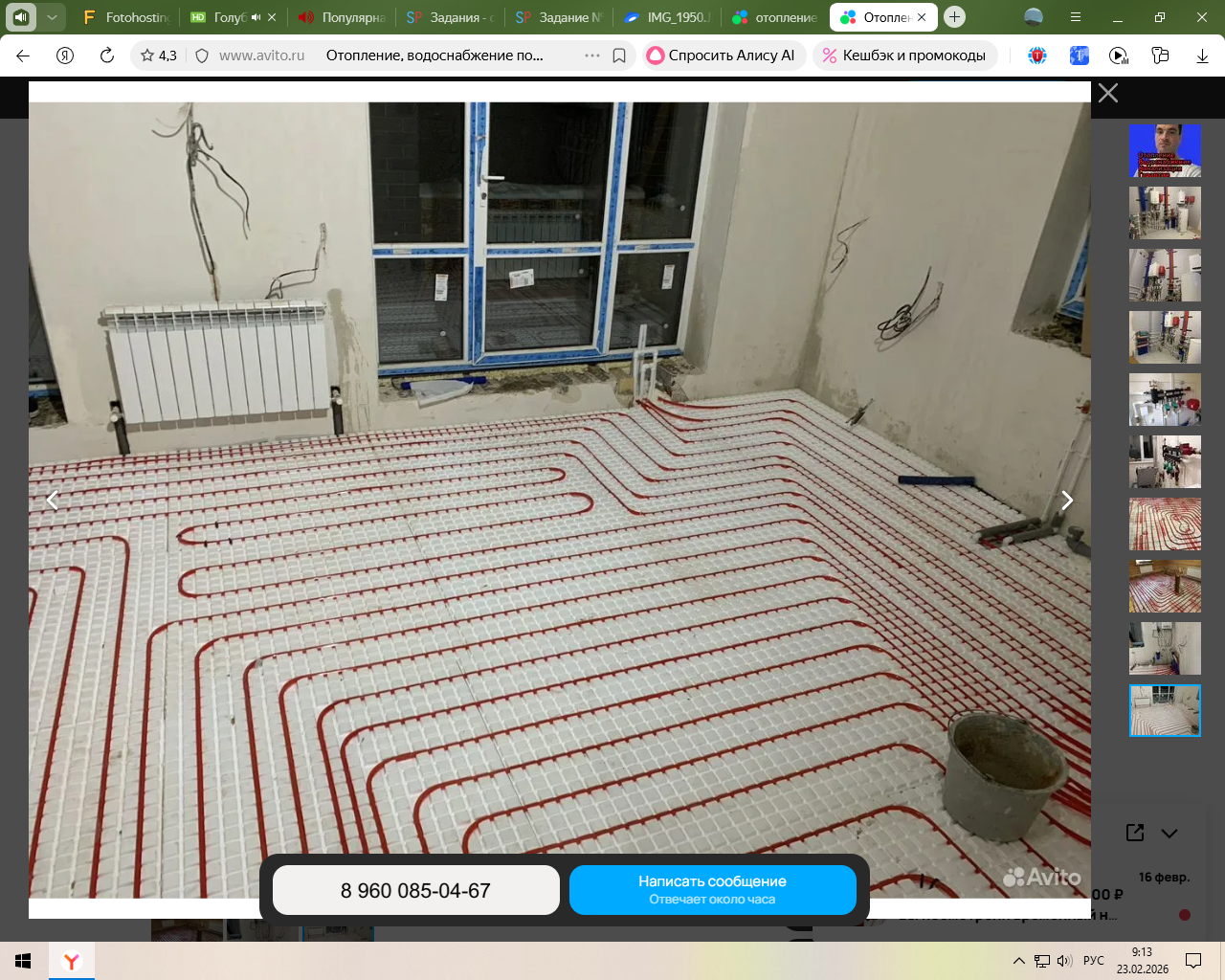Open the system volume tray icon
This screenshot has width=1225, height=980.
click(x=1065, y=961)
